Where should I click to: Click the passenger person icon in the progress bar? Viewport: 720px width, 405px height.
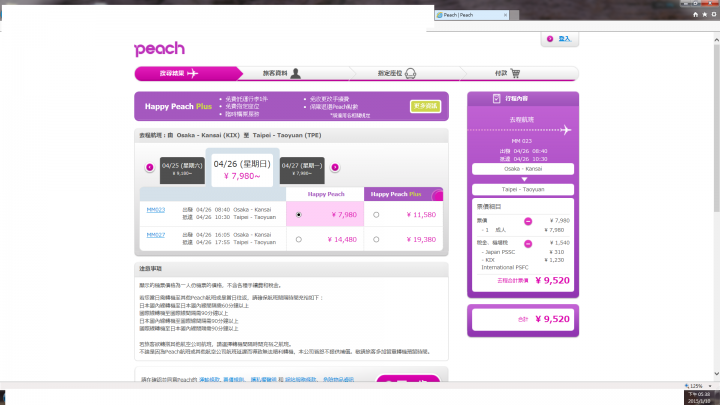pyautogui.click(x=296, y=73)
